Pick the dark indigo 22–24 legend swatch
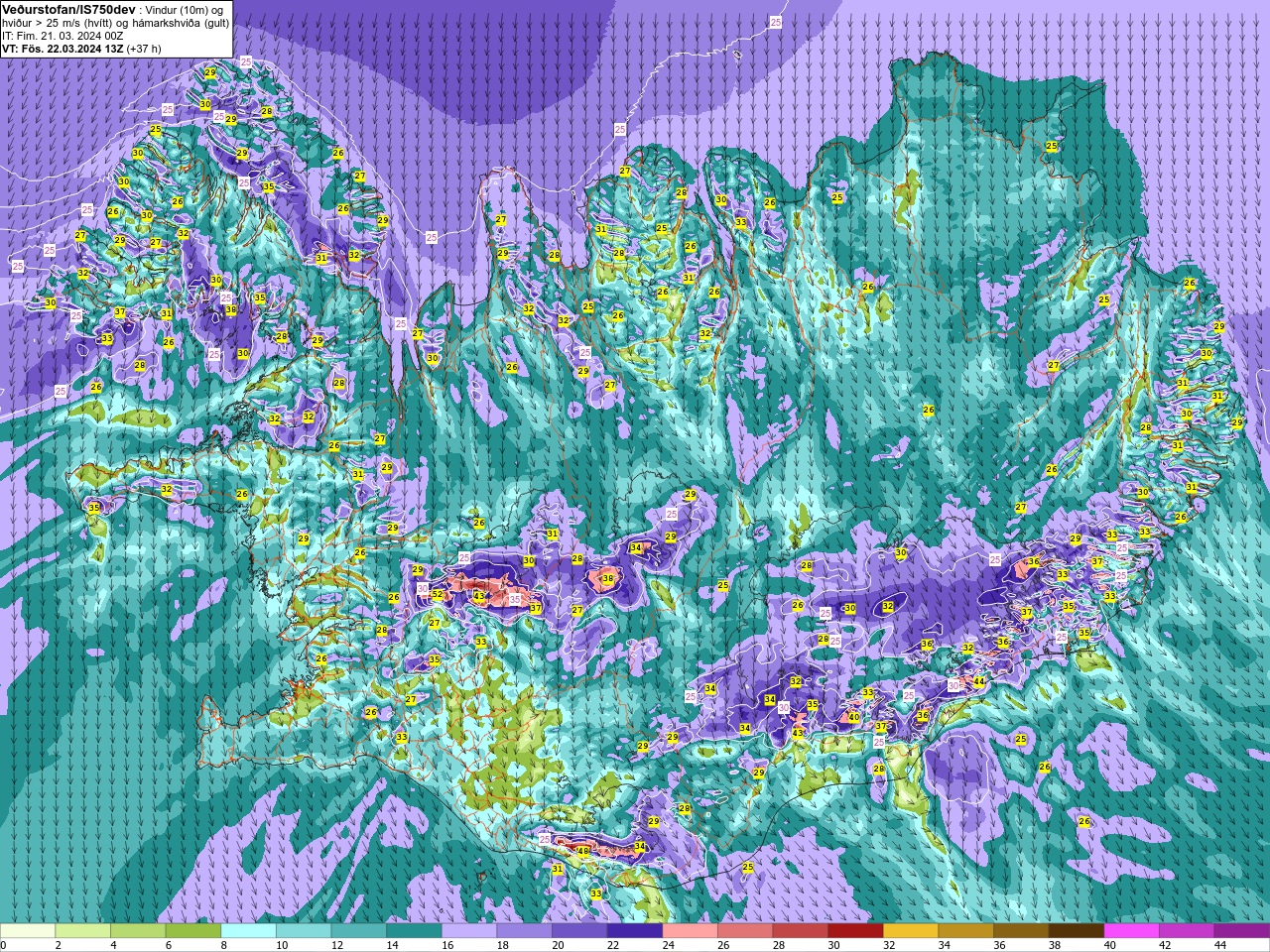Screen dimensions: 1270x952 point(635,931)
